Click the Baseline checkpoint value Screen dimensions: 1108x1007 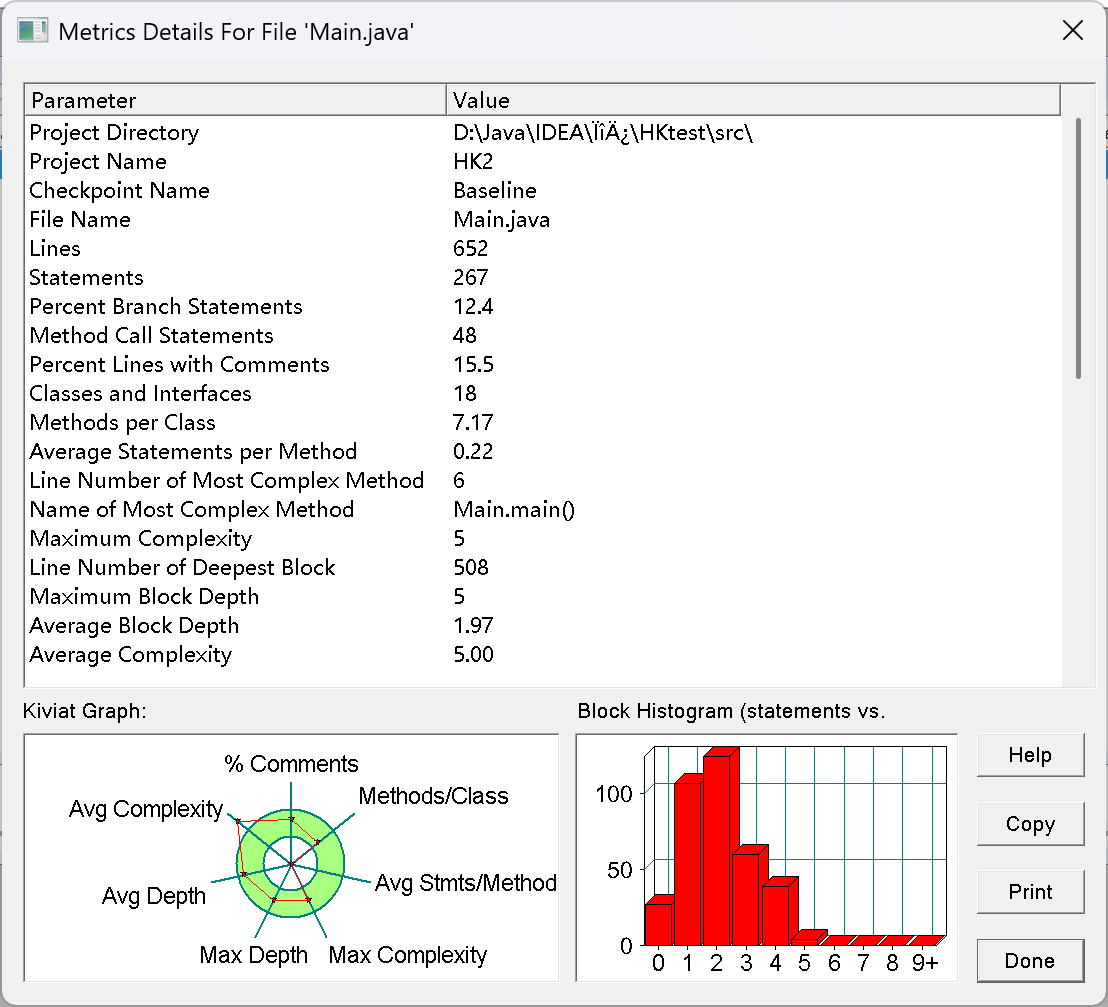pos(495,190)
